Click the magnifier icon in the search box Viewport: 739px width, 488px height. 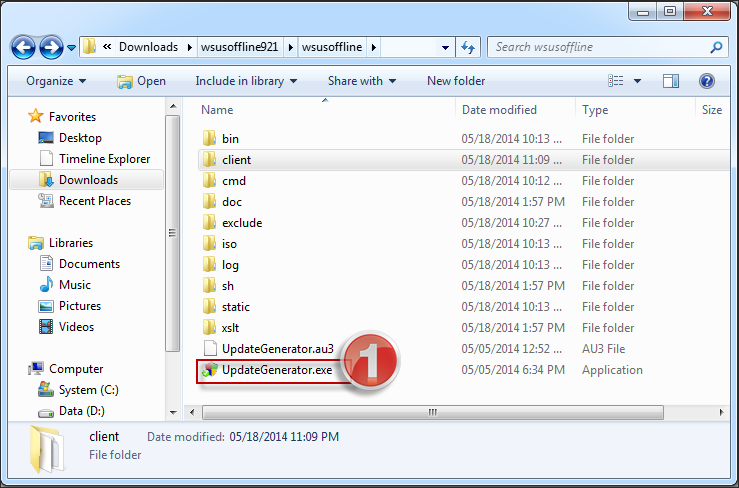(716, 47)
